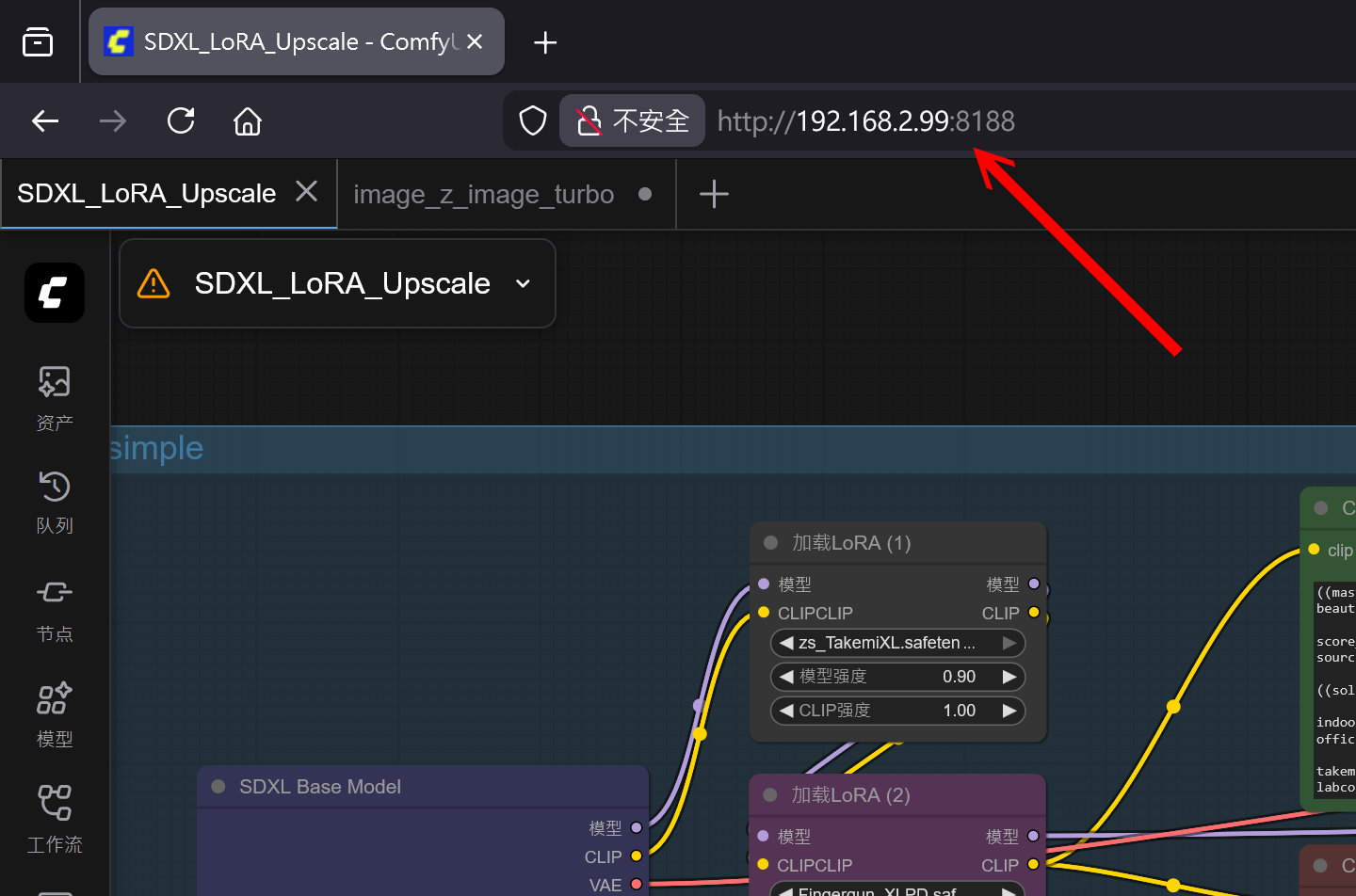Toggle collapse dot on 加载LoRA (1) node
Viewport: 1356px width, 896px height.
(x=770, y=543)
